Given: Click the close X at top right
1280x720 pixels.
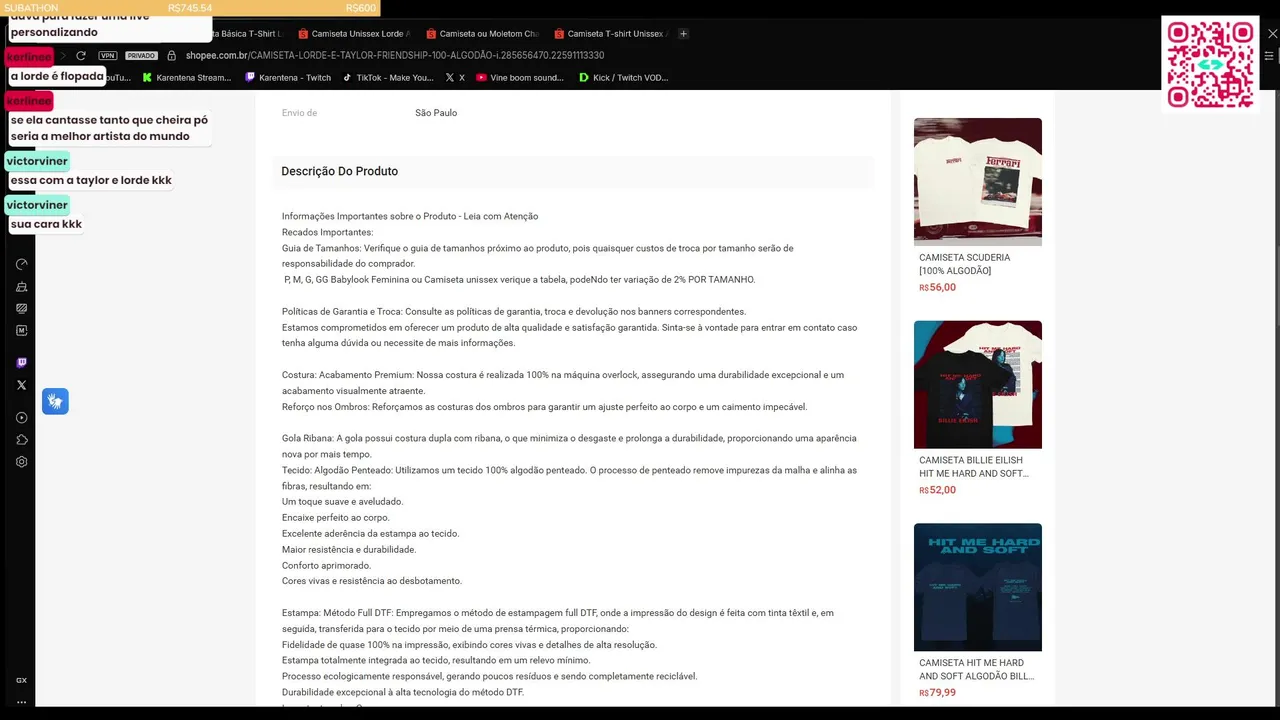Looking at the screenshot, I should pos(1272,34).
